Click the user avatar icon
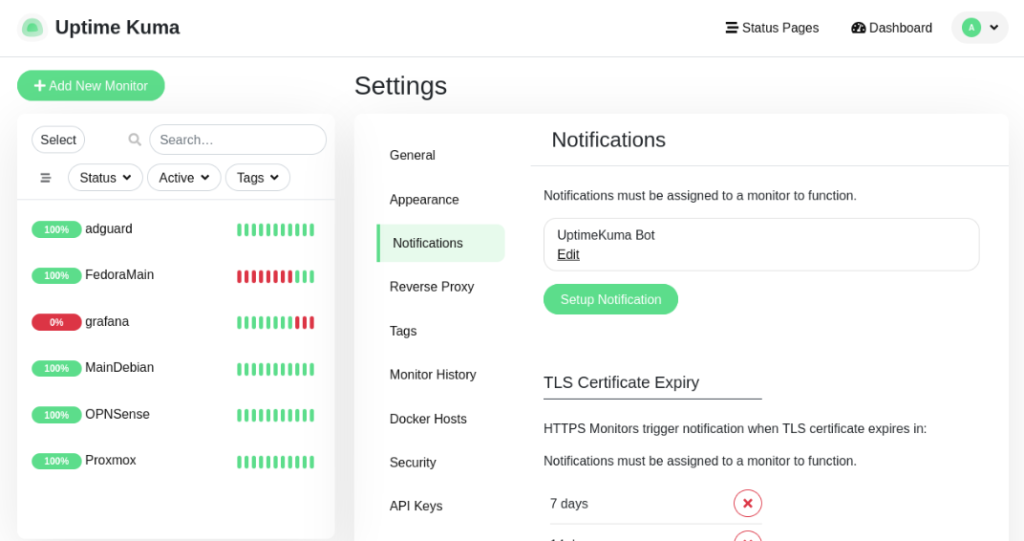Viewport: 1024px width, 541px height. click(971, 28)
